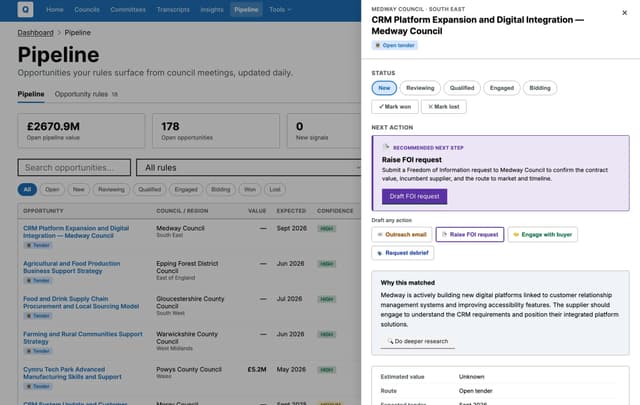Sort by the Confidence column header
The width and height of the screenshot is (640, 405).
[335, 211]
